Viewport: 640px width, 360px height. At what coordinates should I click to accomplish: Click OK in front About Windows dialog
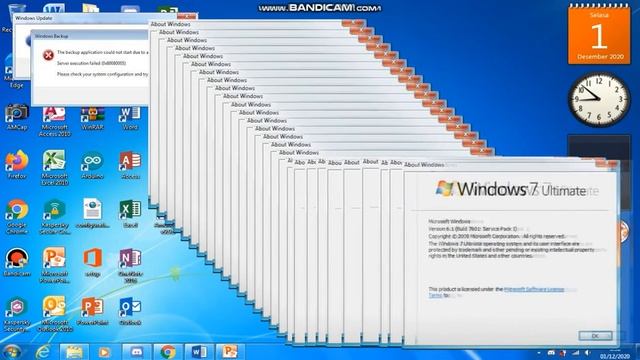pos(595,336)
